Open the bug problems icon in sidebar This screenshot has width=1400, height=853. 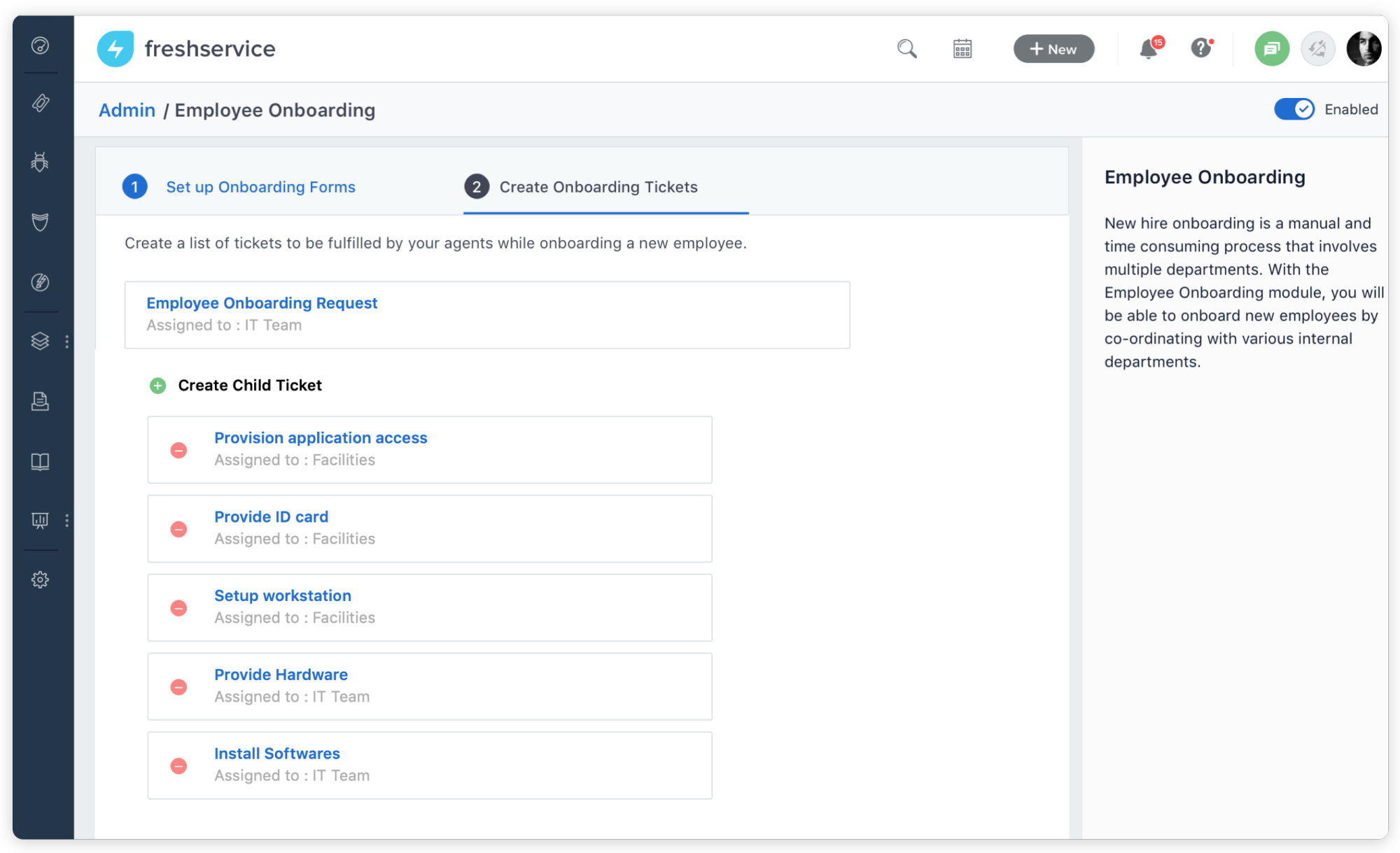click(x=41, y=162)
